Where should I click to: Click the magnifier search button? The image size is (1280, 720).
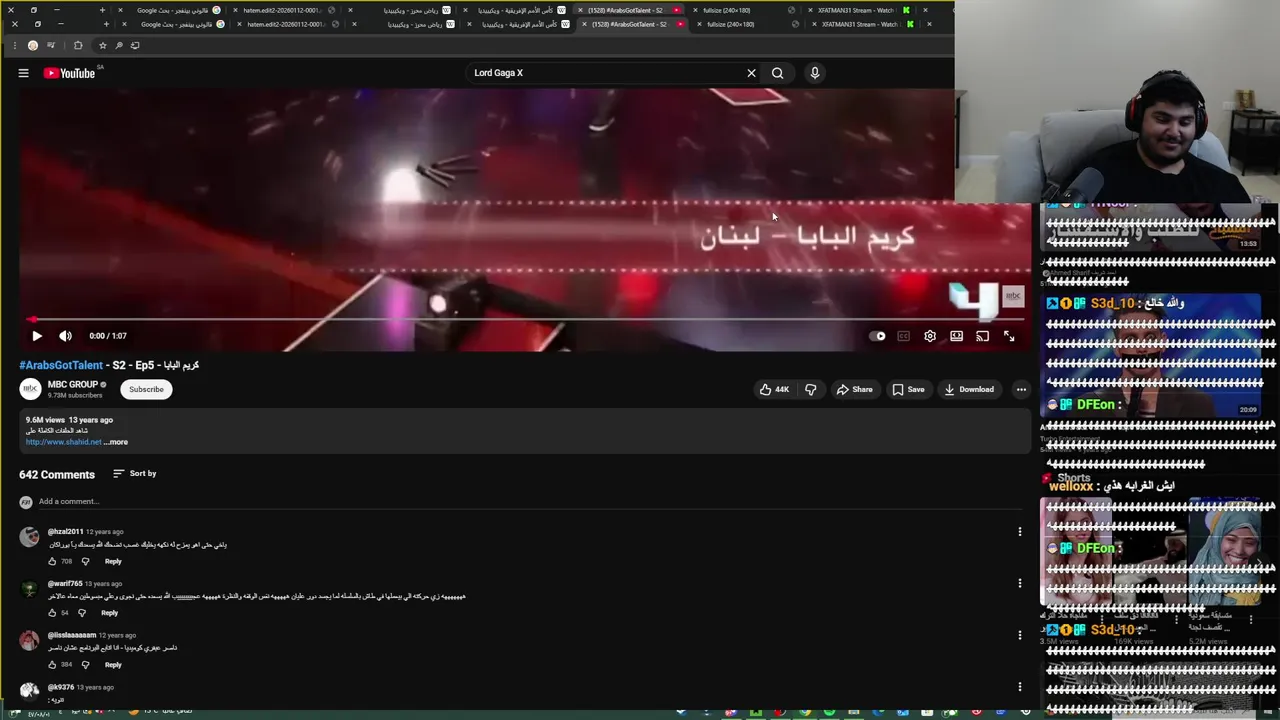[777, 73]
